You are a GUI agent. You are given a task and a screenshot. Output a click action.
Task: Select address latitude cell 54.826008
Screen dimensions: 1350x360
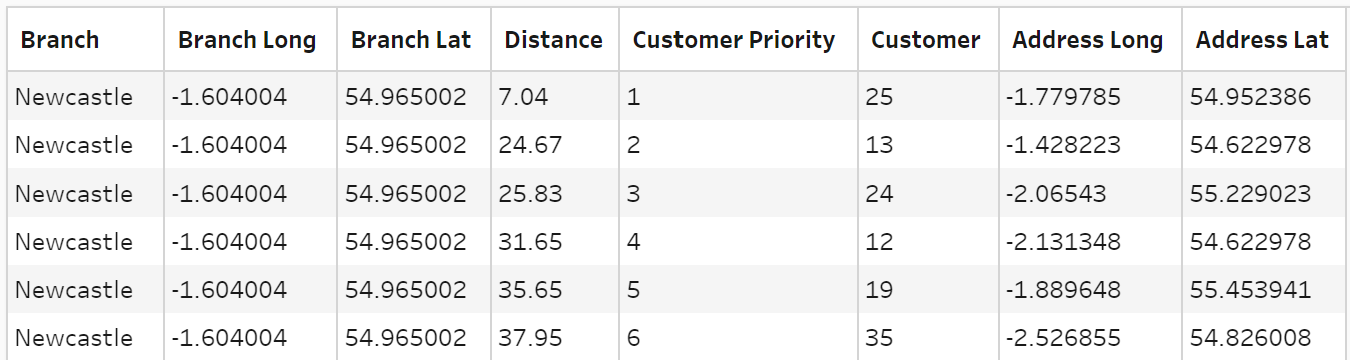point(1262,338)
